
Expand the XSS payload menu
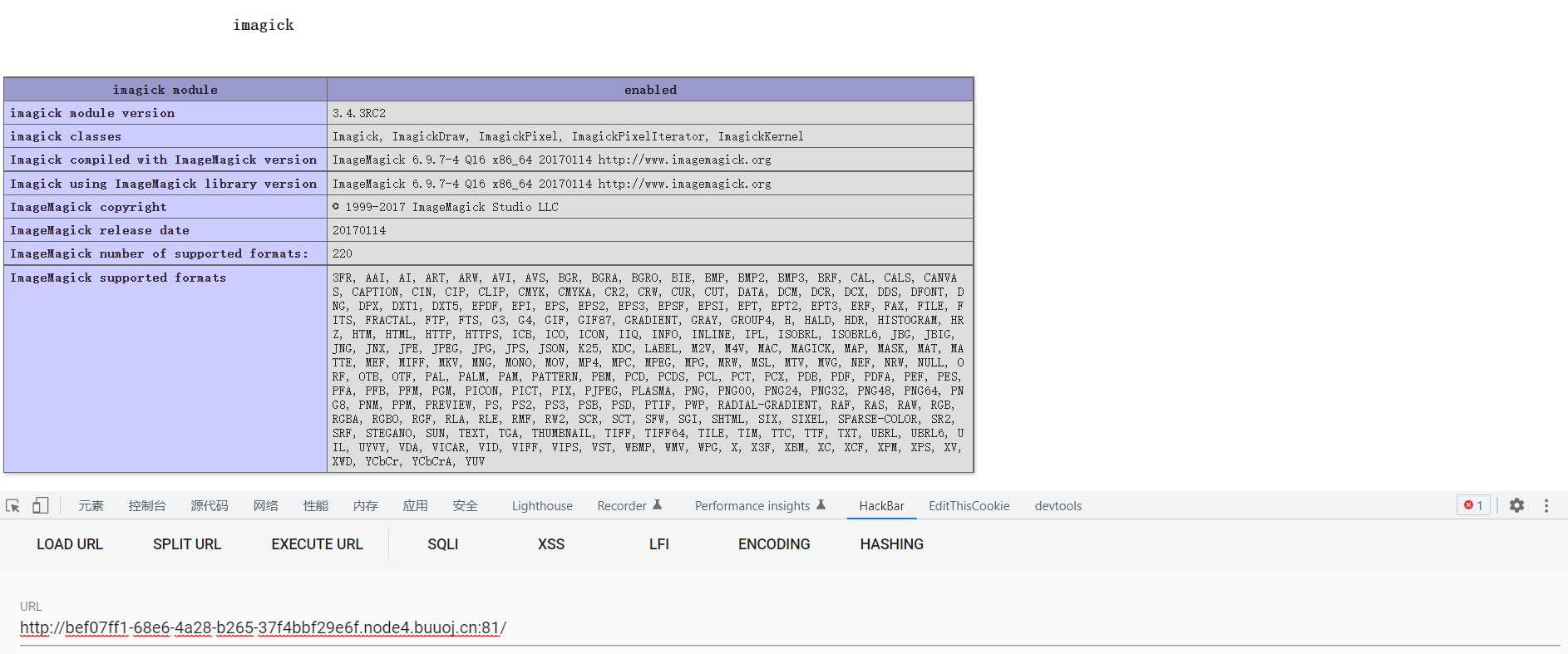(x=550, y=544)
